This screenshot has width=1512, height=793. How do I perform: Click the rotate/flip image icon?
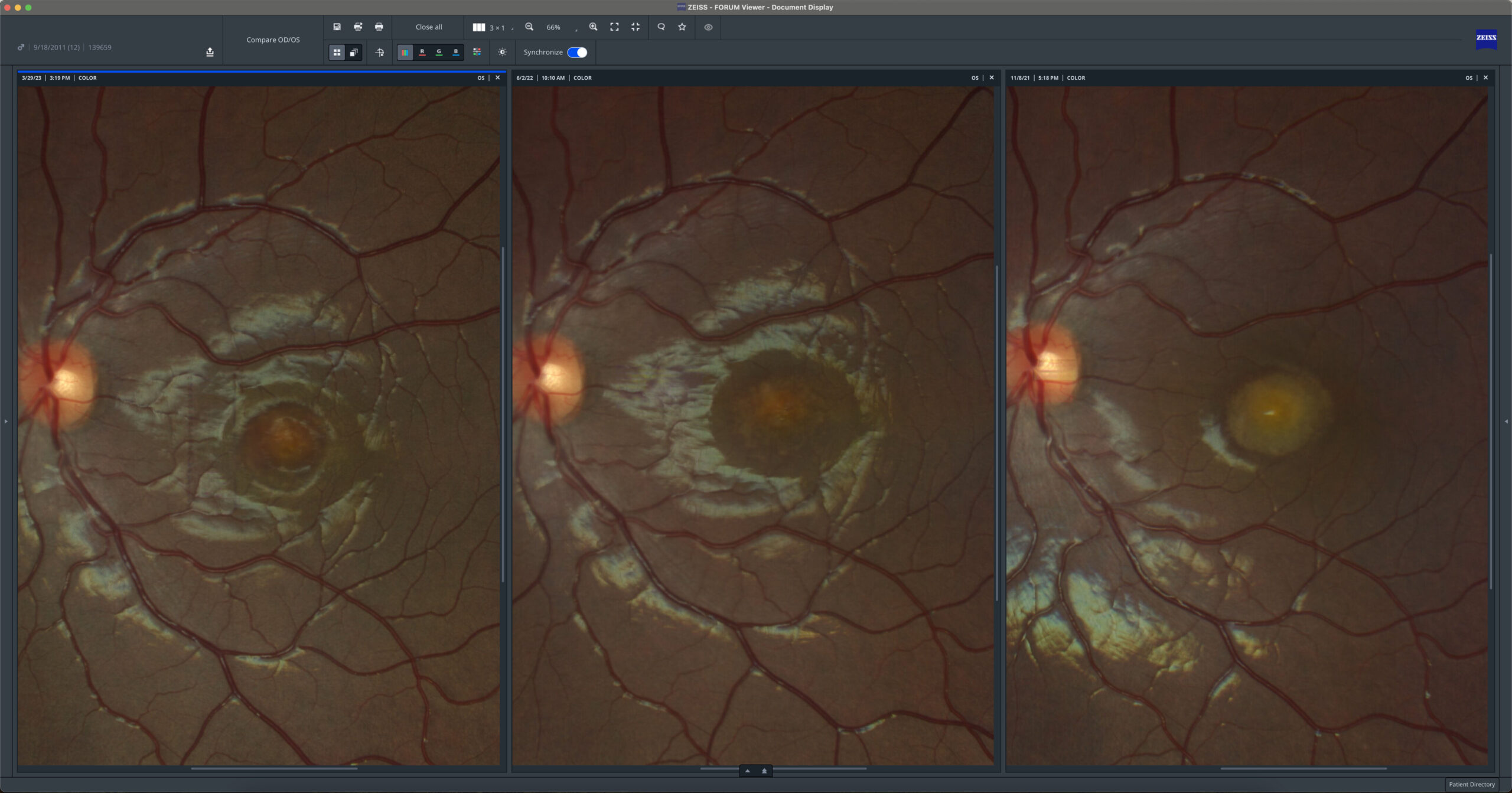379,53
